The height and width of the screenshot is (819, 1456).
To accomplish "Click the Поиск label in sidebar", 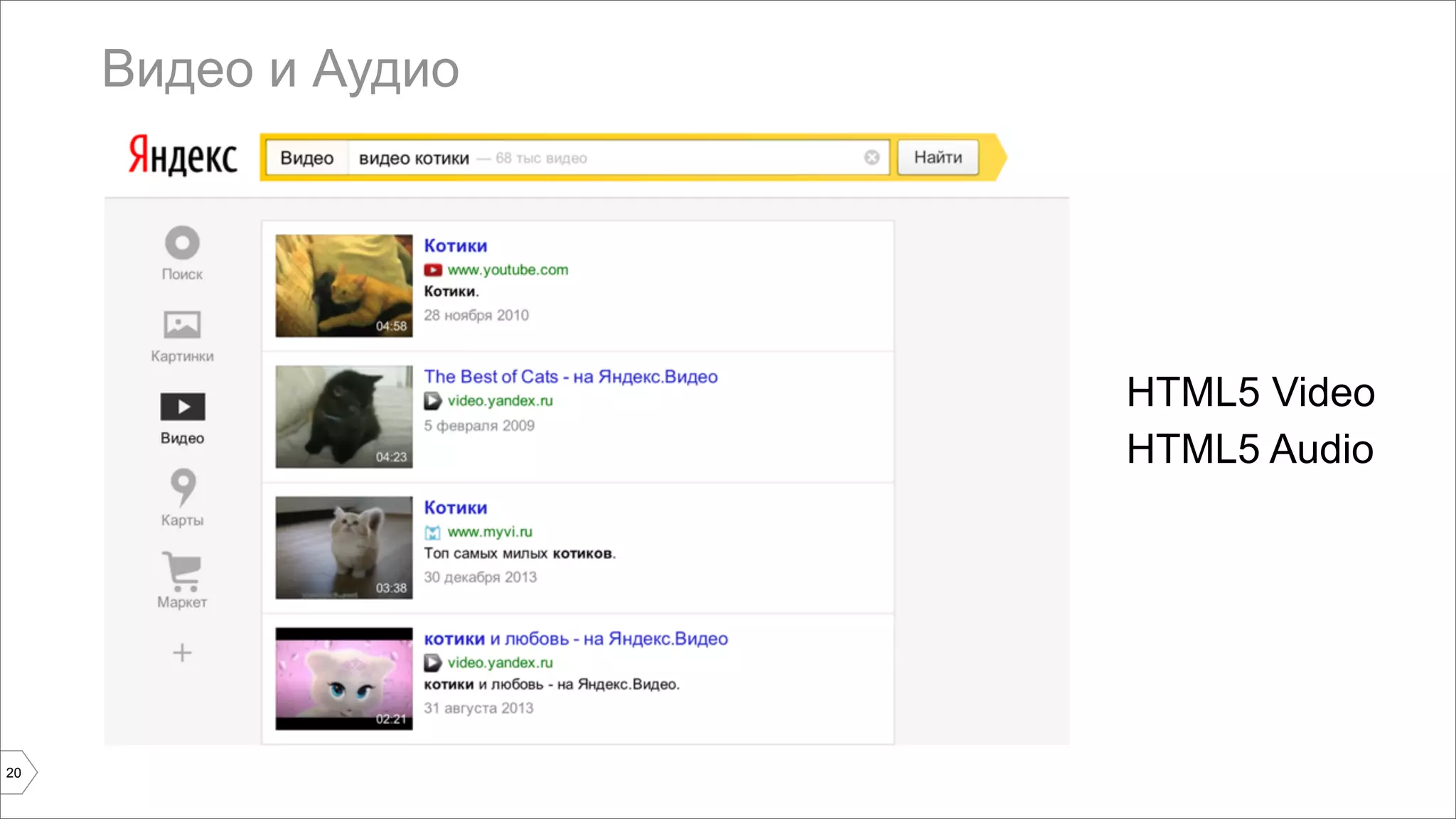I will [182, 274].
